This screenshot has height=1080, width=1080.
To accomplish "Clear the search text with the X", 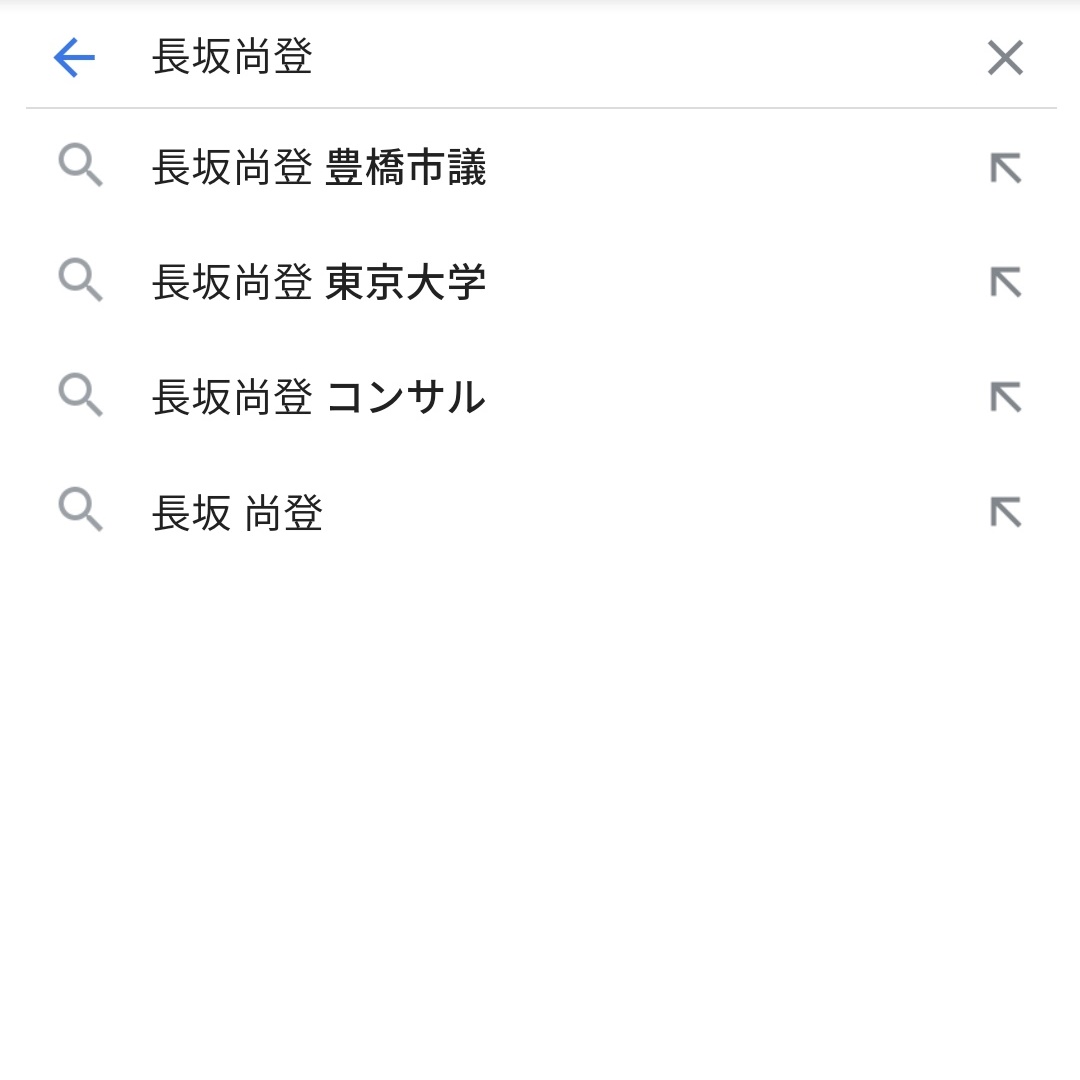I will click(1005, 57).
